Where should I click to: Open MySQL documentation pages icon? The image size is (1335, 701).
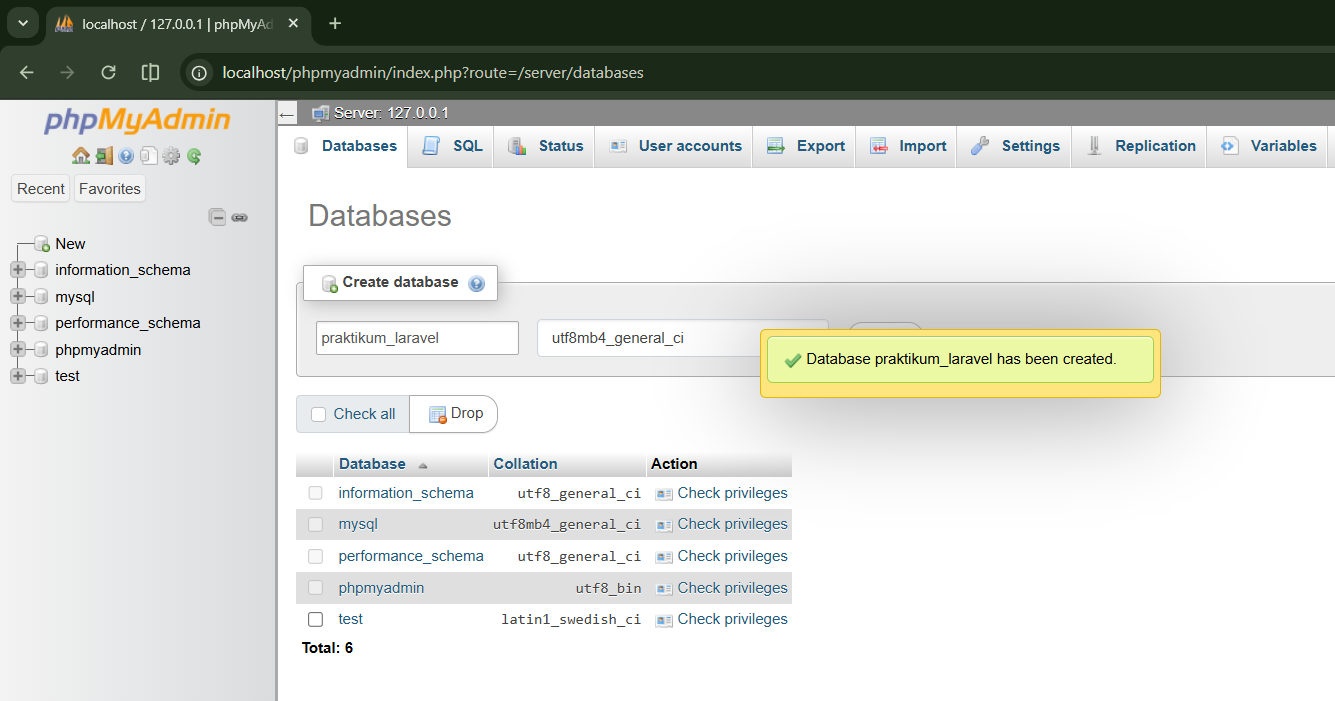(x=148, y=156)
